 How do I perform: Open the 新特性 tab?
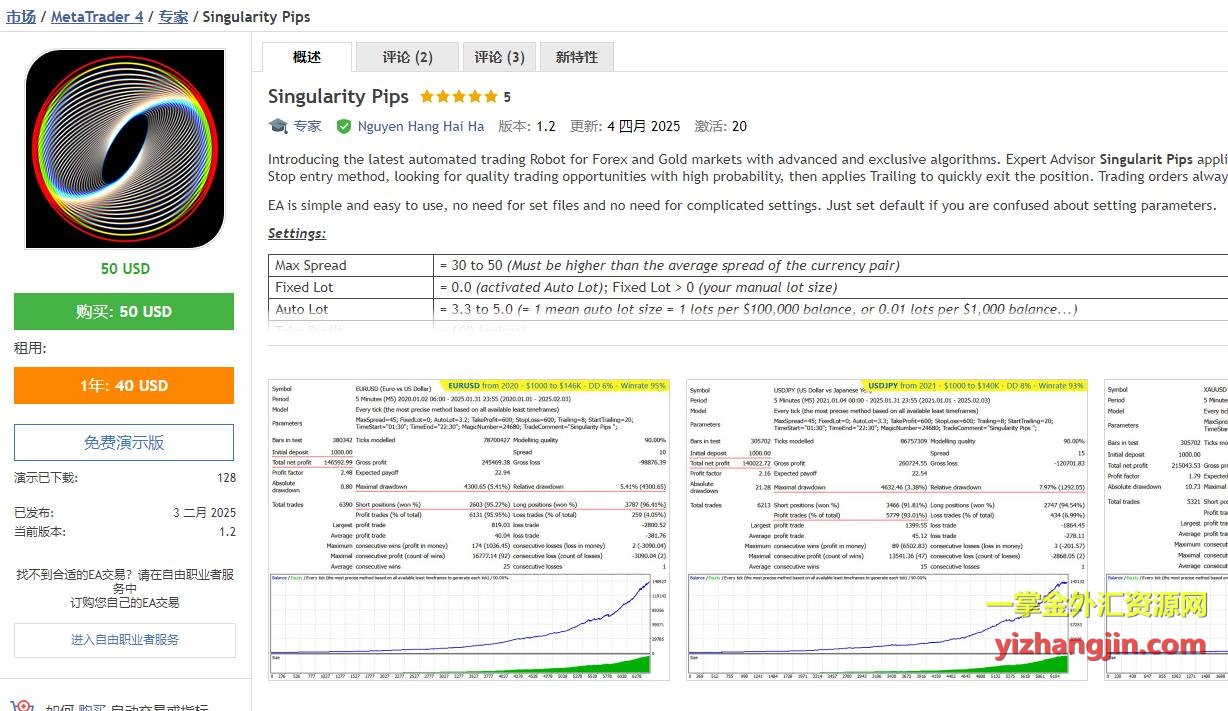(x=577, y=57)
